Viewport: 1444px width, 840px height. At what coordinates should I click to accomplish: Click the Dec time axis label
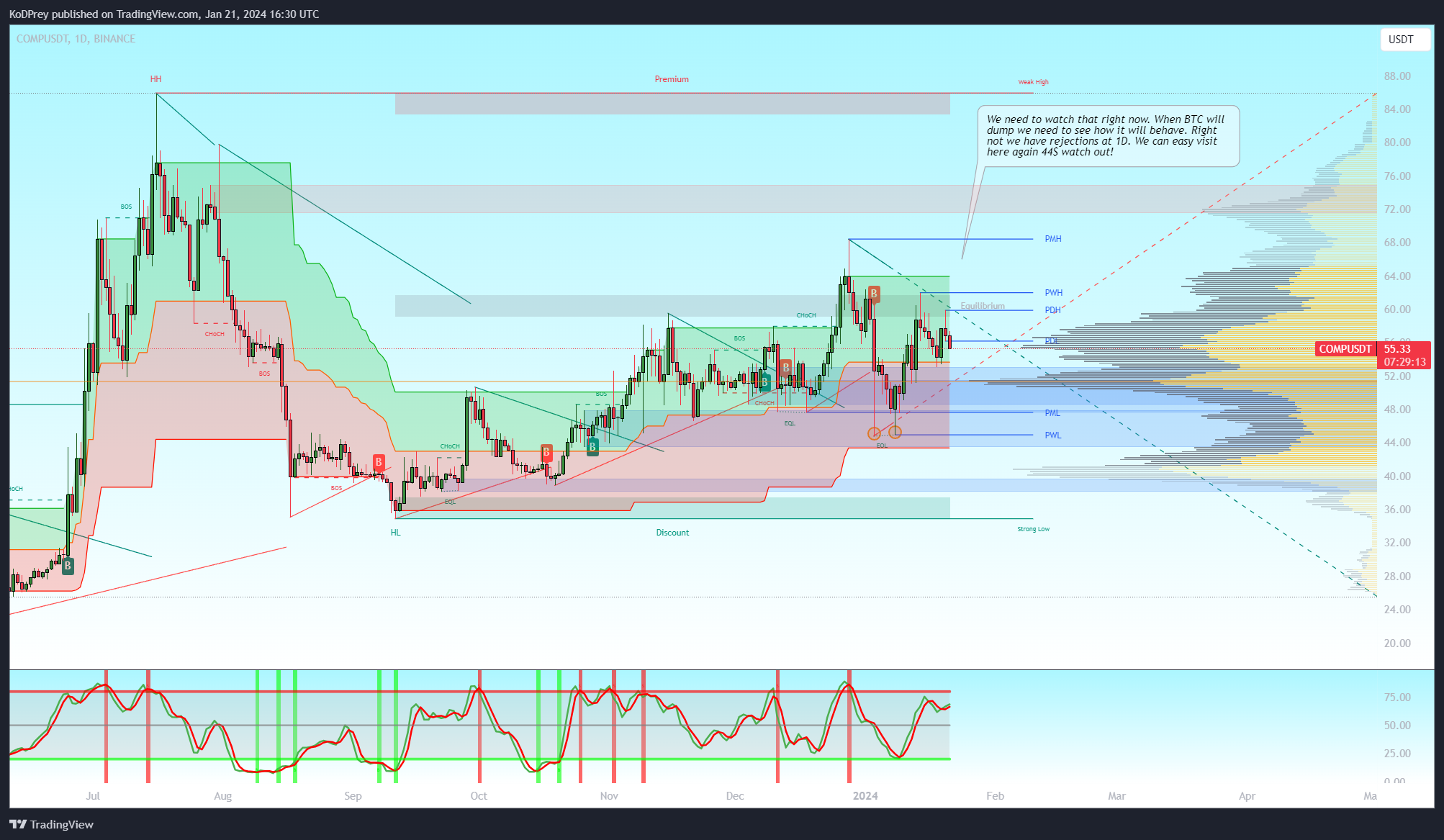[x=735, y=796]
